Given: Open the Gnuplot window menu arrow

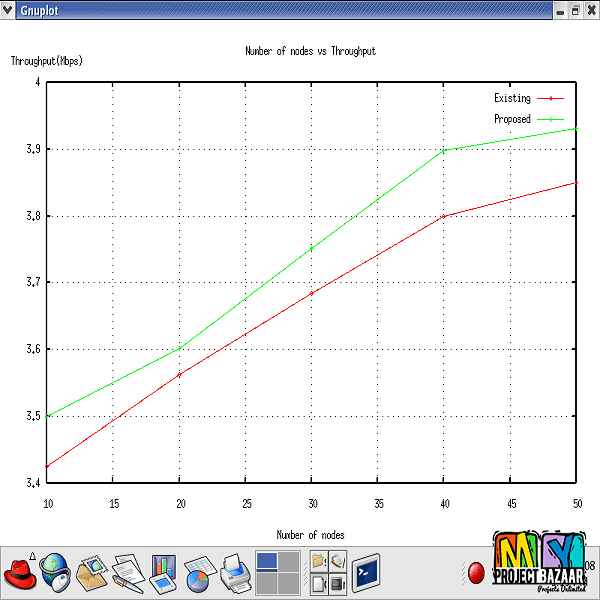Looking at the screenshot, I should (x=8, y=9).
